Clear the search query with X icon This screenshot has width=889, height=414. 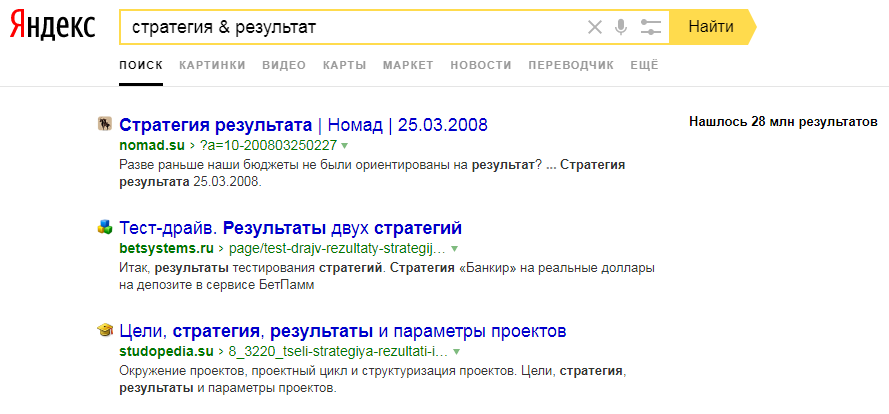595,27
